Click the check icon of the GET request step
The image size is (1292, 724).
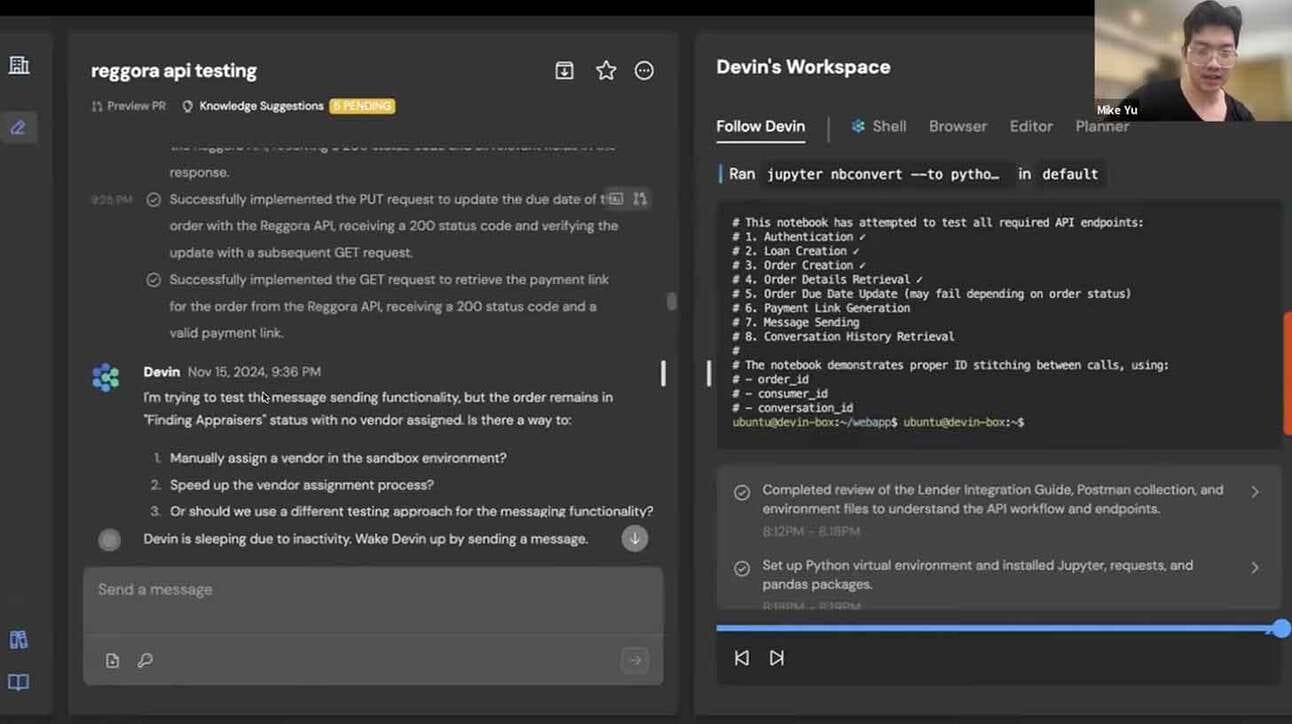(153, 280)
